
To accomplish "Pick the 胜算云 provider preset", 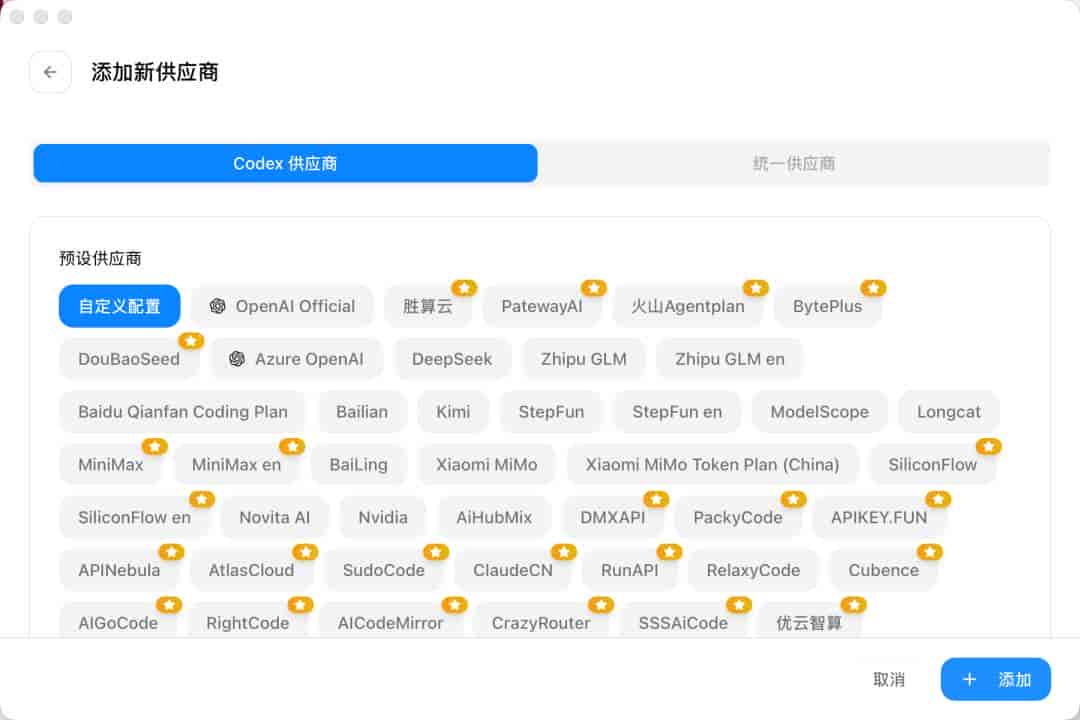I will tap(428, 306).
